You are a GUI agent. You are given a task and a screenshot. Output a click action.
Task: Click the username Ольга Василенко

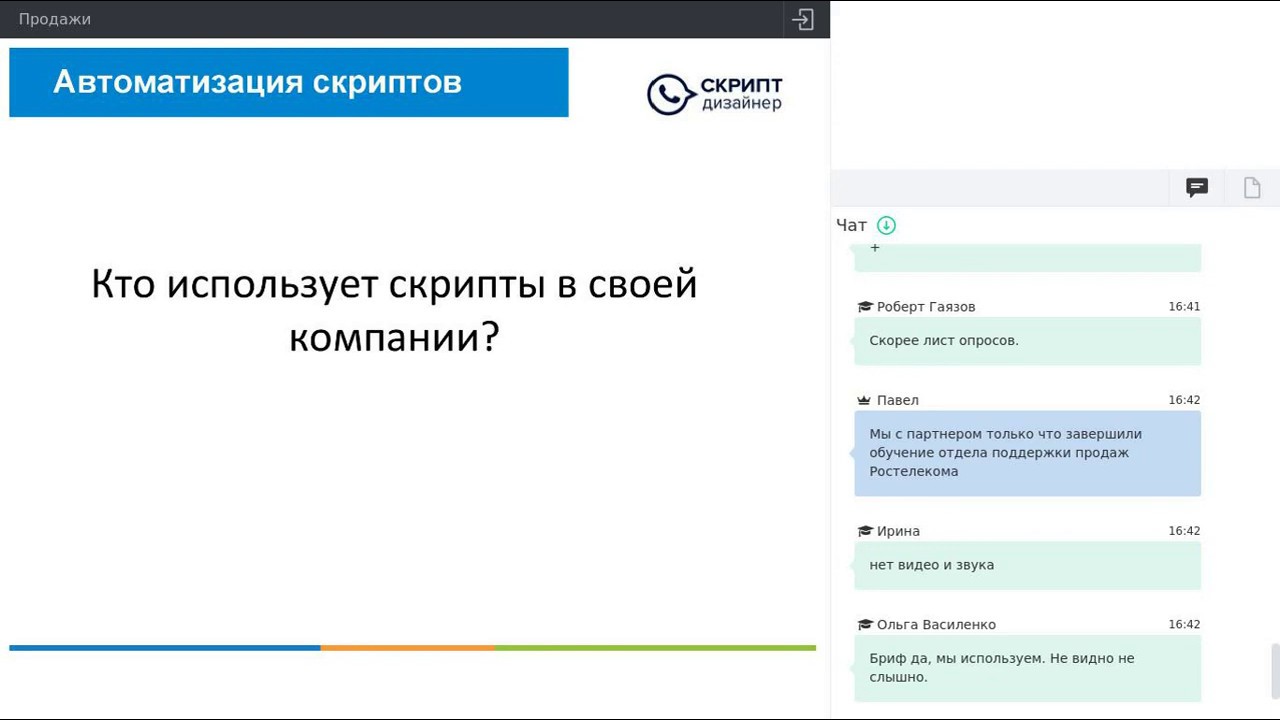[x=936, y=625]
